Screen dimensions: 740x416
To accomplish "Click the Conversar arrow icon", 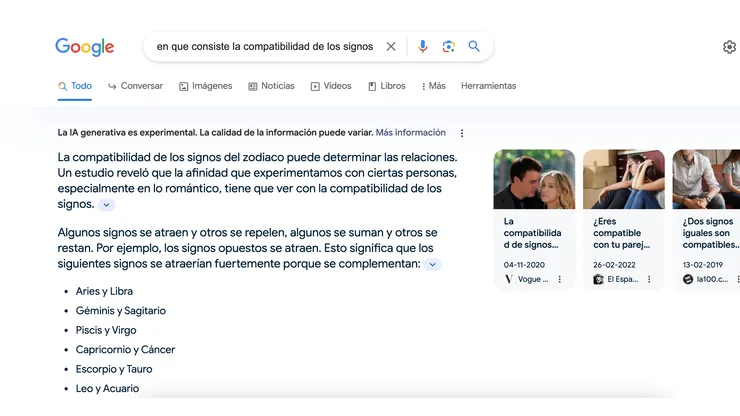I will tap(112, 86).
